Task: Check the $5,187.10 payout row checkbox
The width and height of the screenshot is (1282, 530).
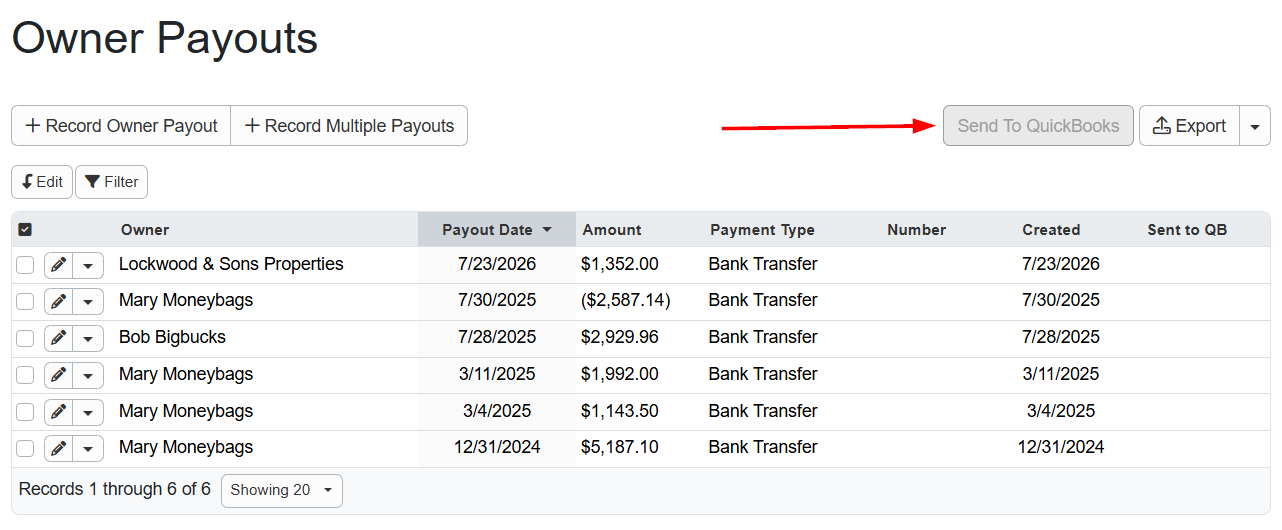Action: point(25,448)
